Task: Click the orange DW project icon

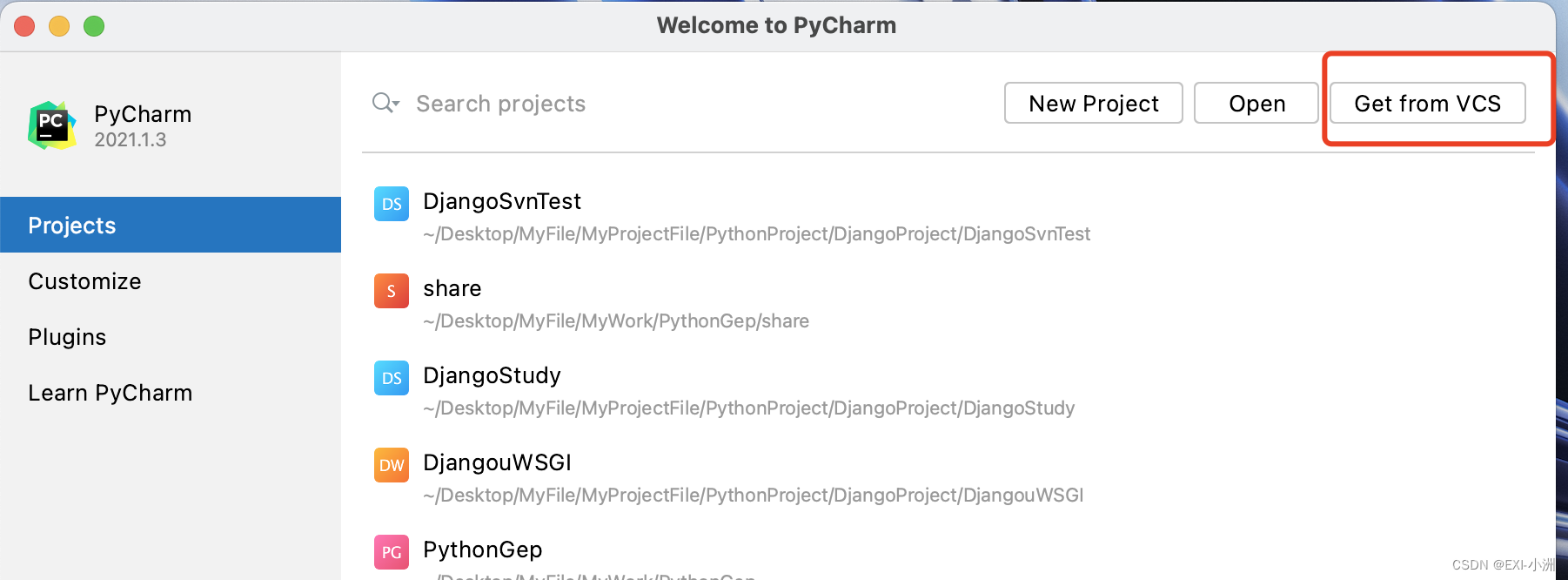Action: (392, 465)
